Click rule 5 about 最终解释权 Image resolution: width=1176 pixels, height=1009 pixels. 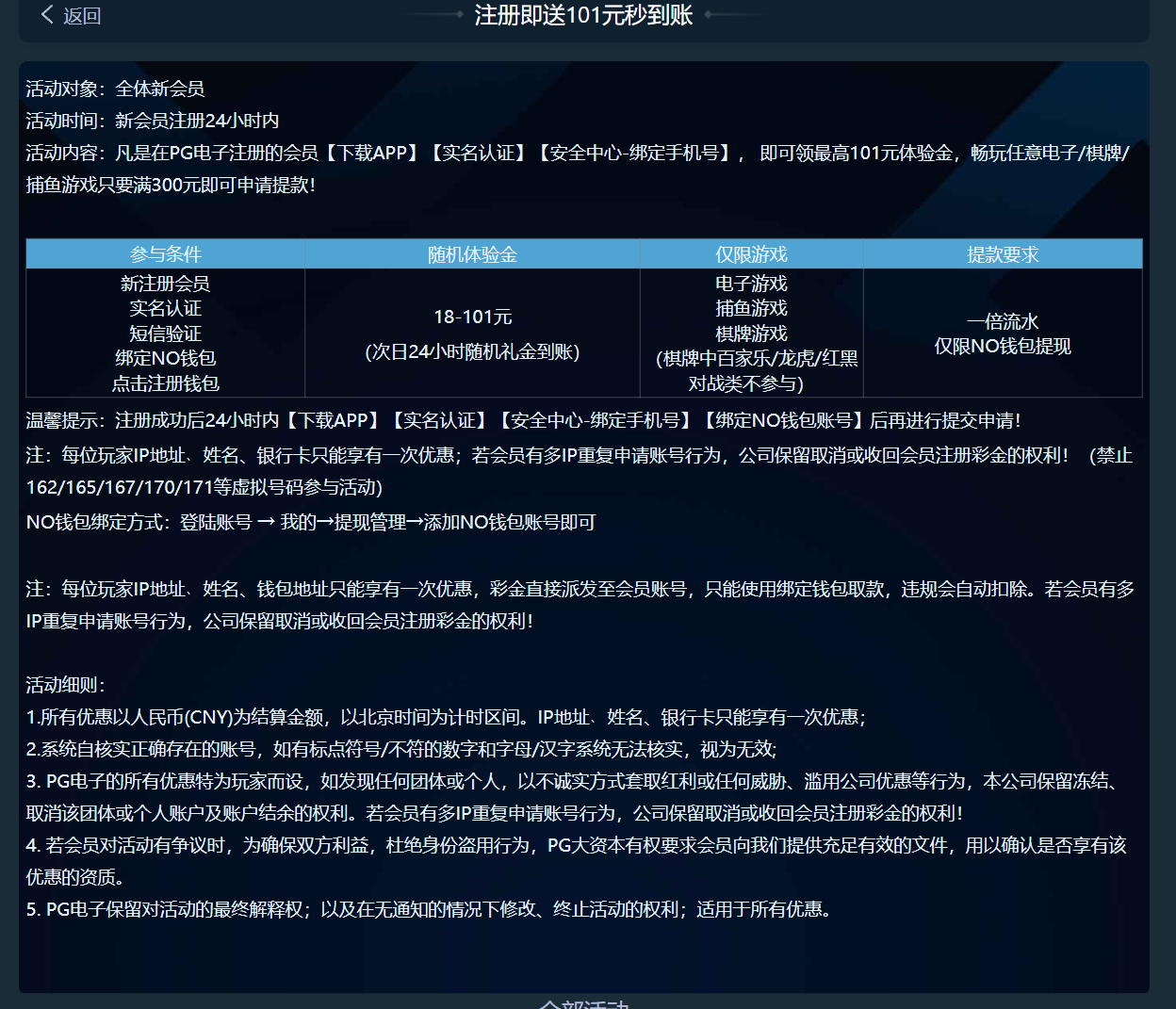[429, 909]
